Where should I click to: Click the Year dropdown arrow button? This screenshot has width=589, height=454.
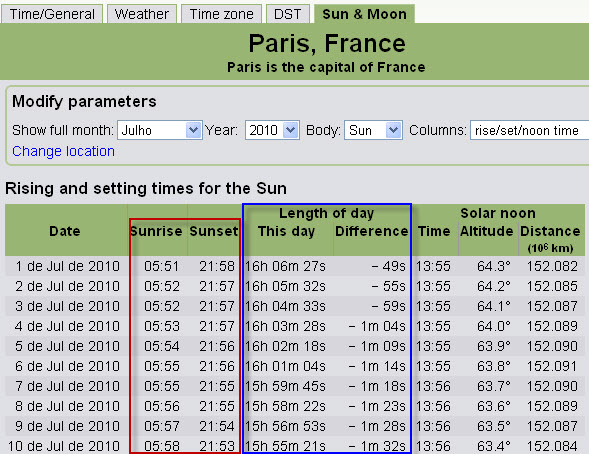click(x=290, y=130)
